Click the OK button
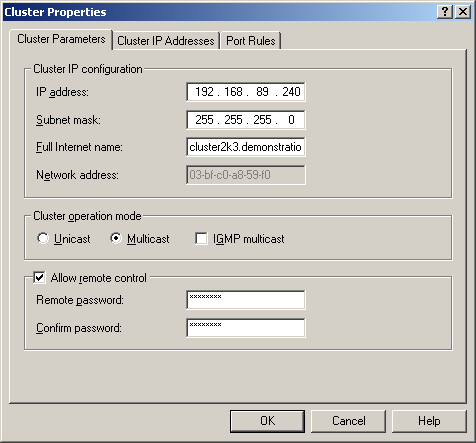The width and height of the screenshot is (476, 443). (267, 421)
